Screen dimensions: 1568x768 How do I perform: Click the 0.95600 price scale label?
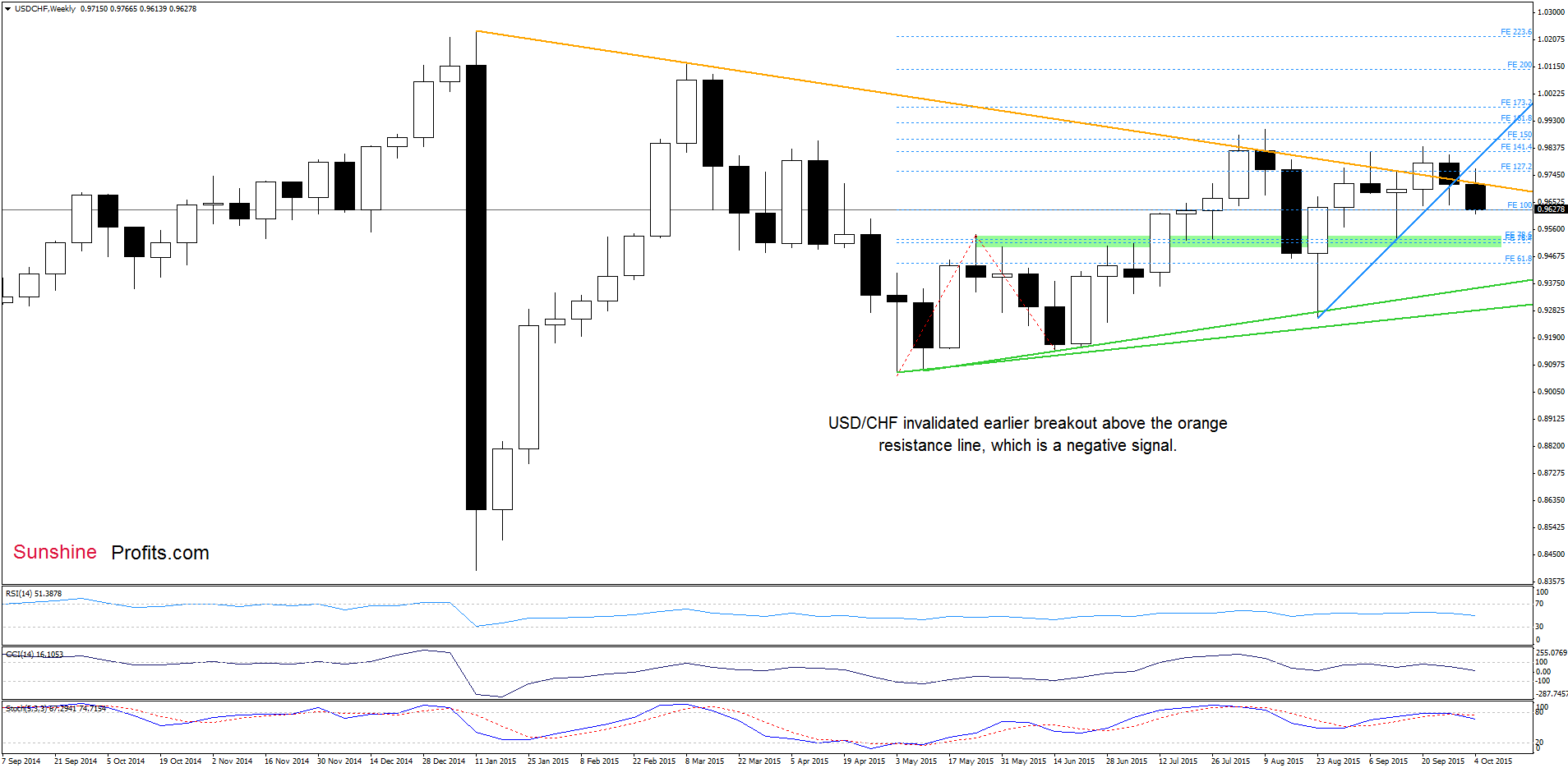(1551, 229)
